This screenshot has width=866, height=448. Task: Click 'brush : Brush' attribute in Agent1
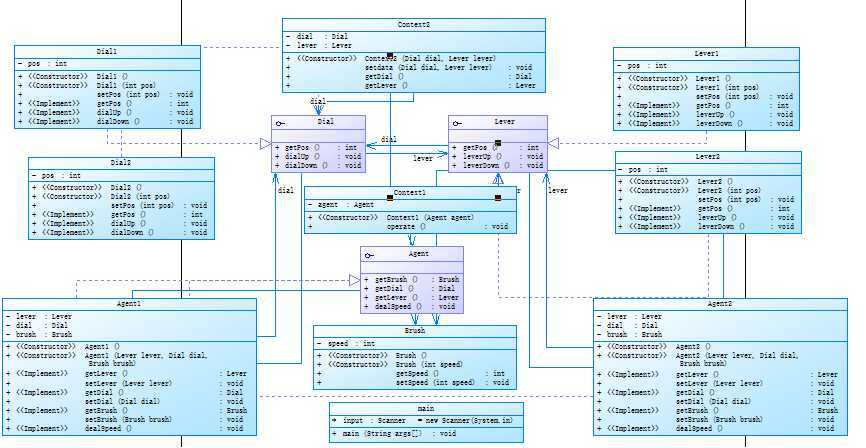point(39,334)
